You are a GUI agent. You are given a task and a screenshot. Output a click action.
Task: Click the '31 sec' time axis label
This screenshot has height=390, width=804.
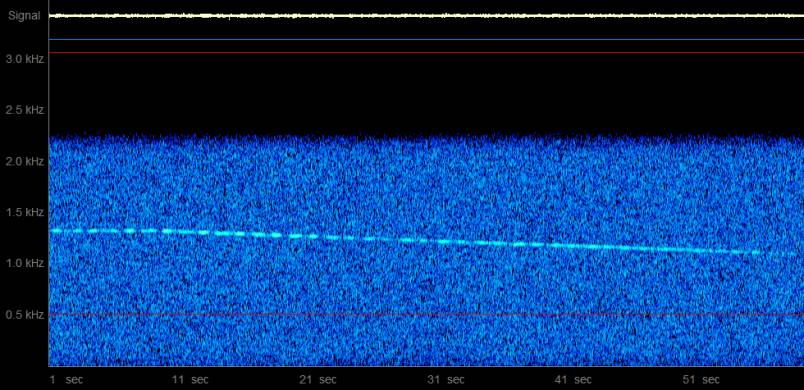pyautogui.click(x=446, y=380)
